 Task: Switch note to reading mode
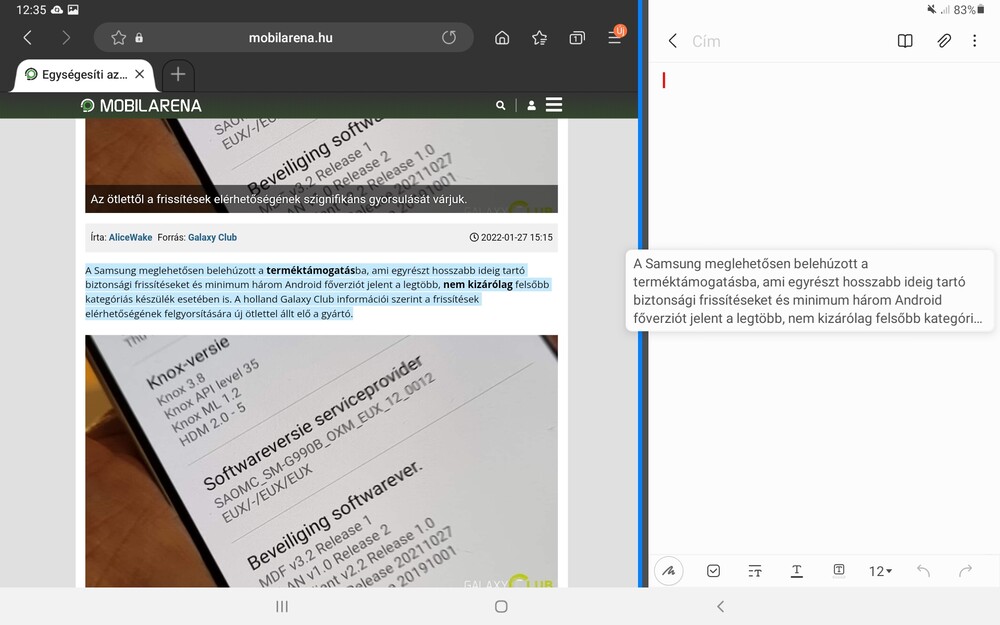click(x=905, y=41)
